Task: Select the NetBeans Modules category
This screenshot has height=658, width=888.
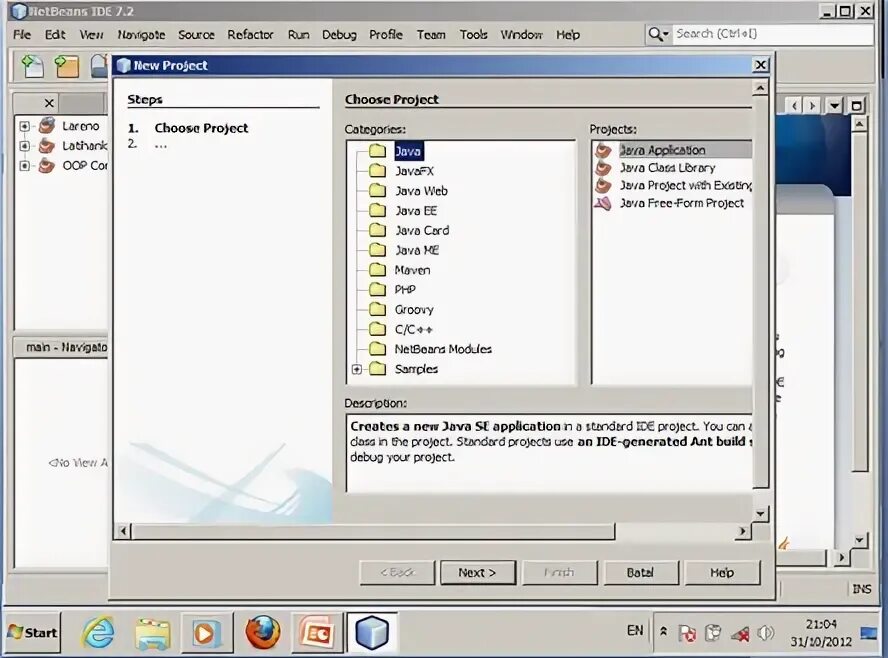Action: click(x=443, y=349)
